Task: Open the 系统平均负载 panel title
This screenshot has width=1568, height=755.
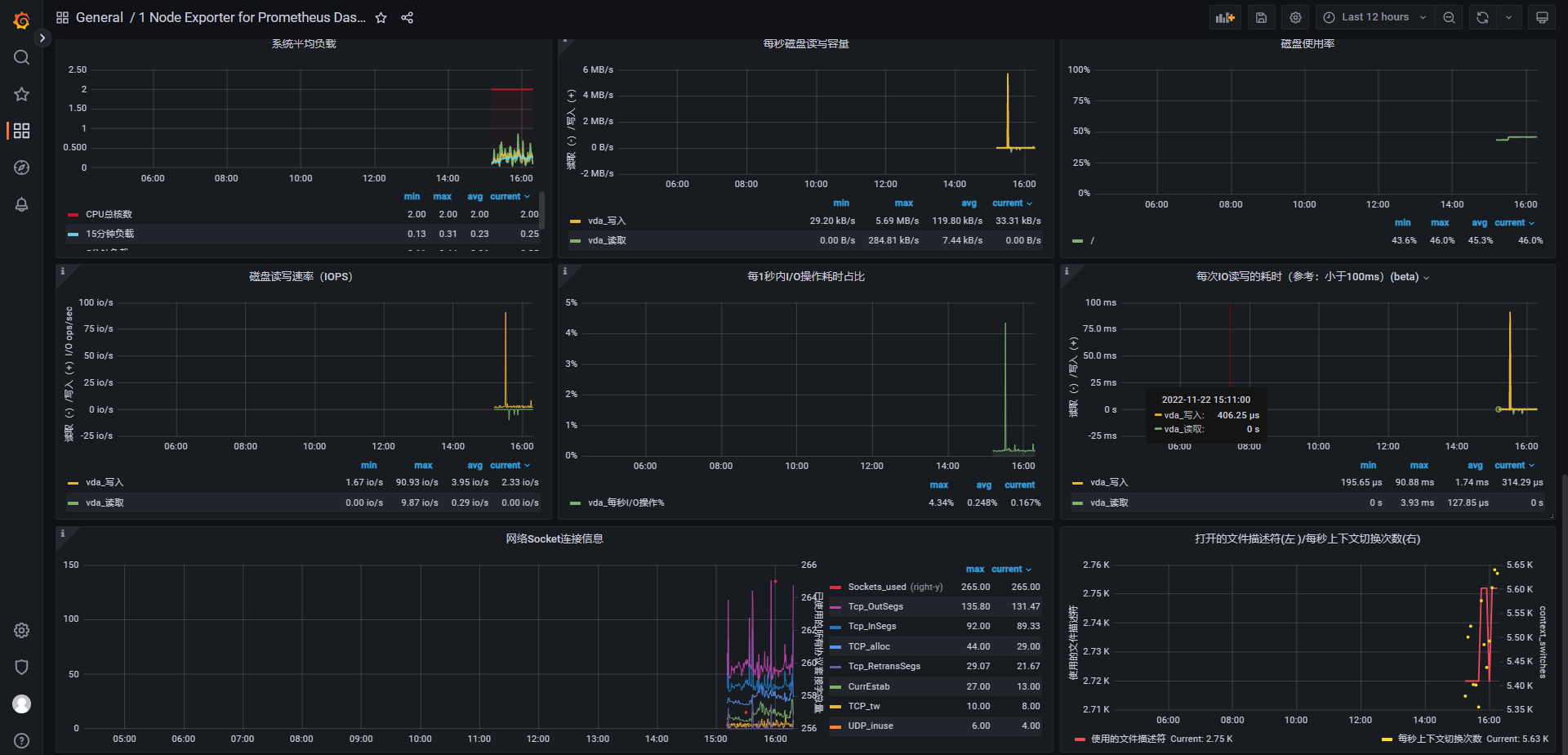Action: pos(304,44)
